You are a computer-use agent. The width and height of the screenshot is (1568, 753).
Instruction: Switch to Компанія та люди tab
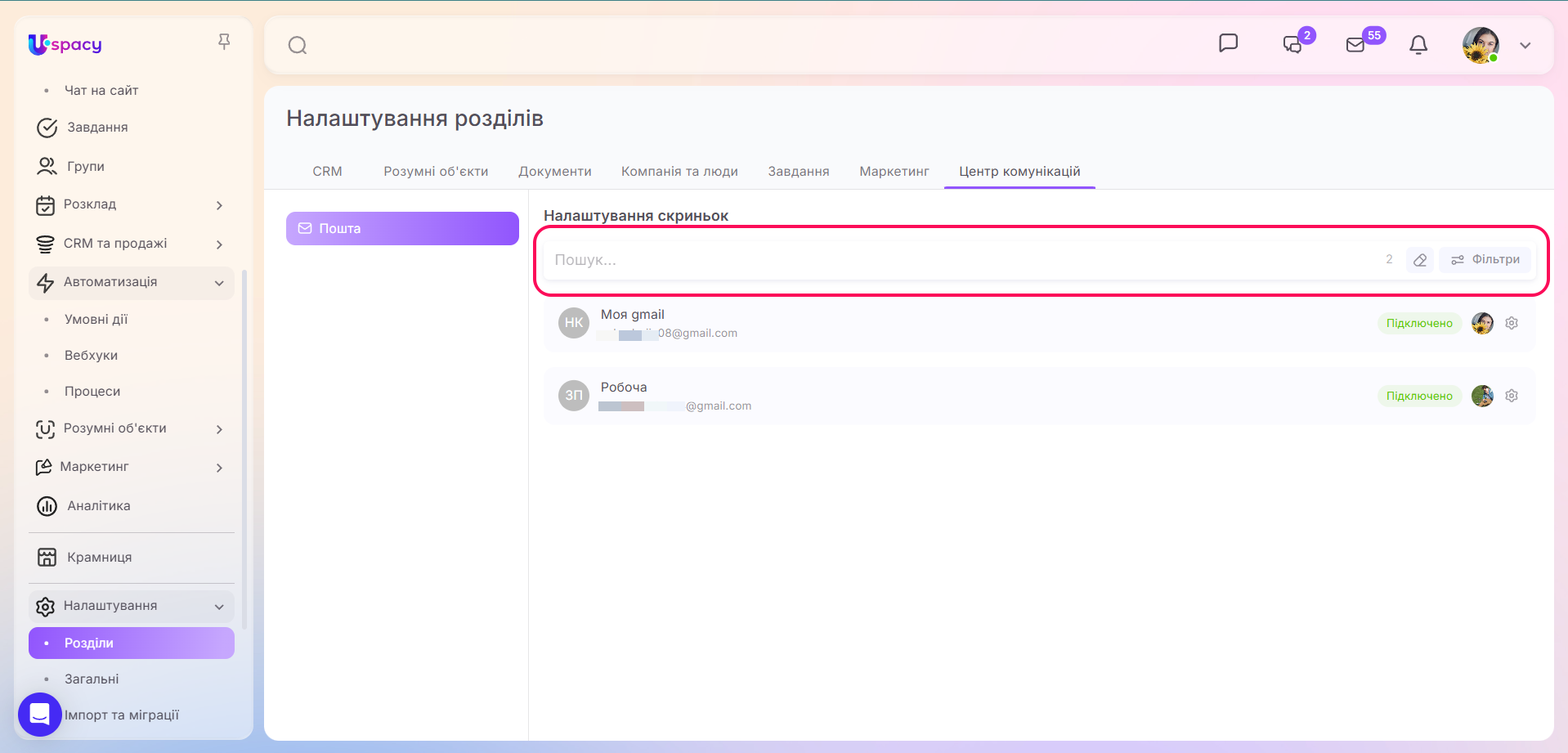coord(679,171)
